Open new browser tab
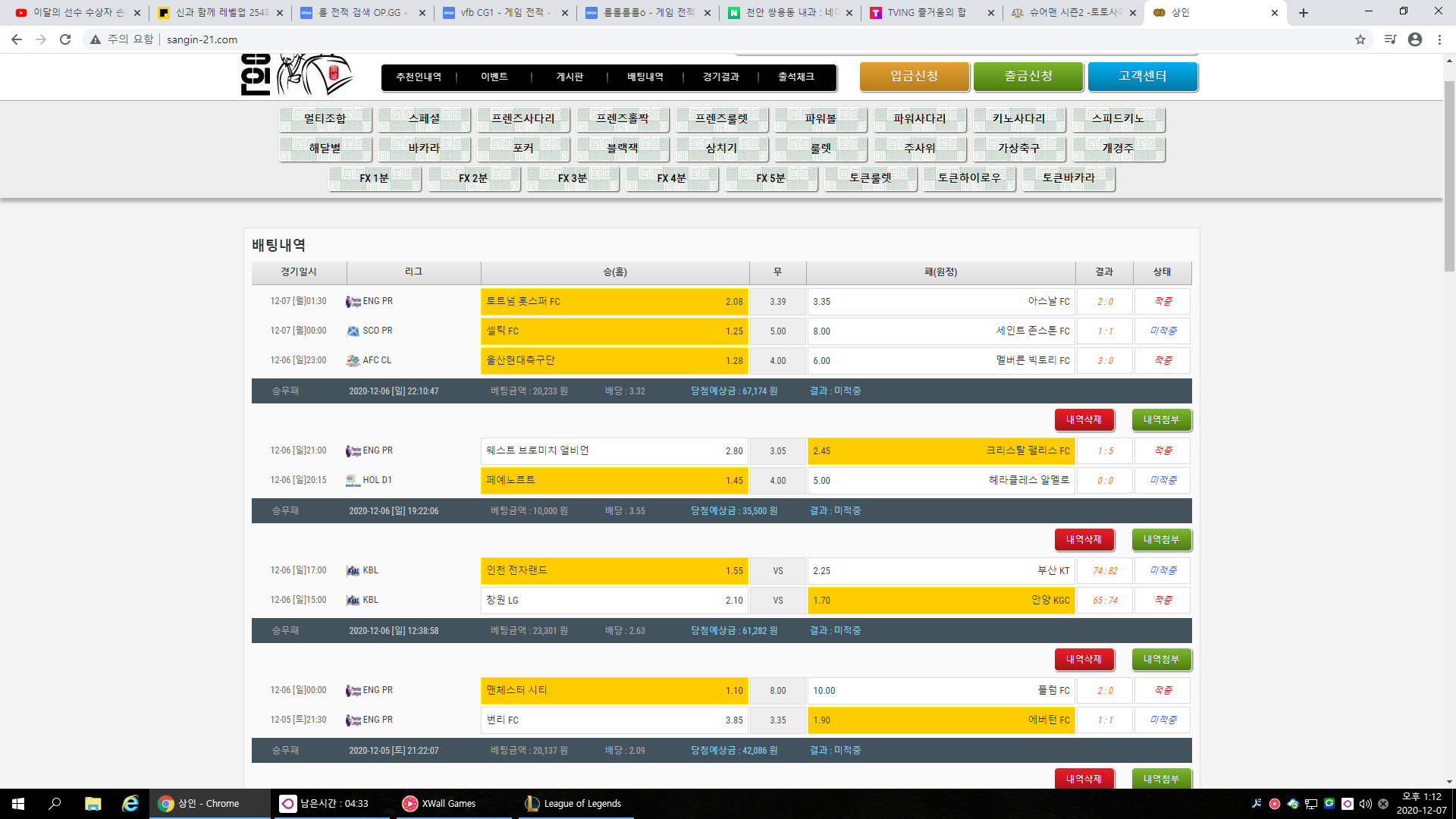This screenshot has height=819, width=1456. click(1304, 13)
